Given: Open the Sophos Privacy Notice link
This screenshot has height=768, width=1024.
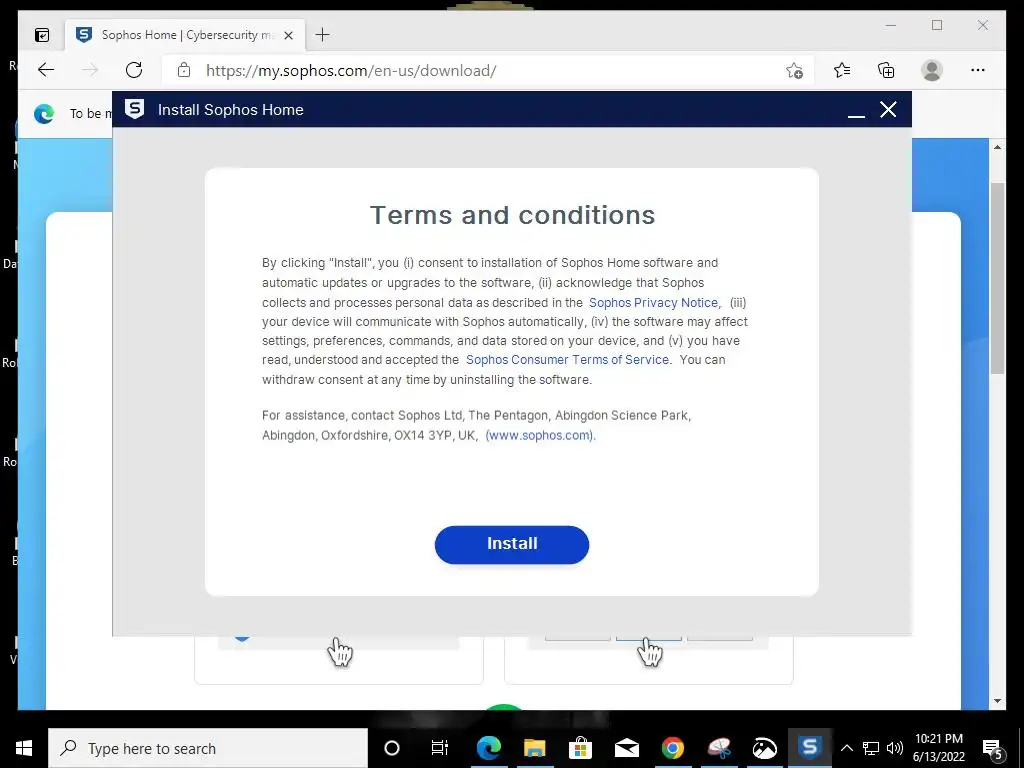Looking at the screenshot, I should click(653, 302).
